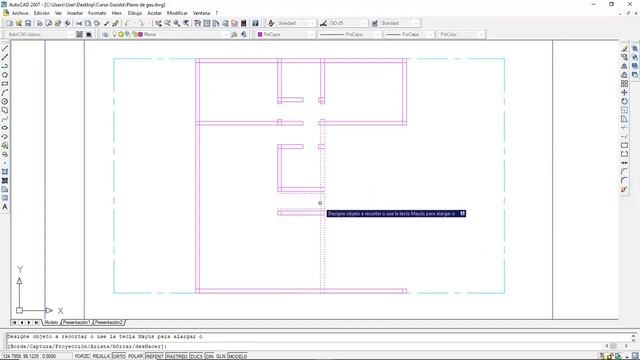The height and width of the screenshot is (360, 640).
Task: Switch to the Presentación2 layout tab
Action: click(x=109, y=322)
